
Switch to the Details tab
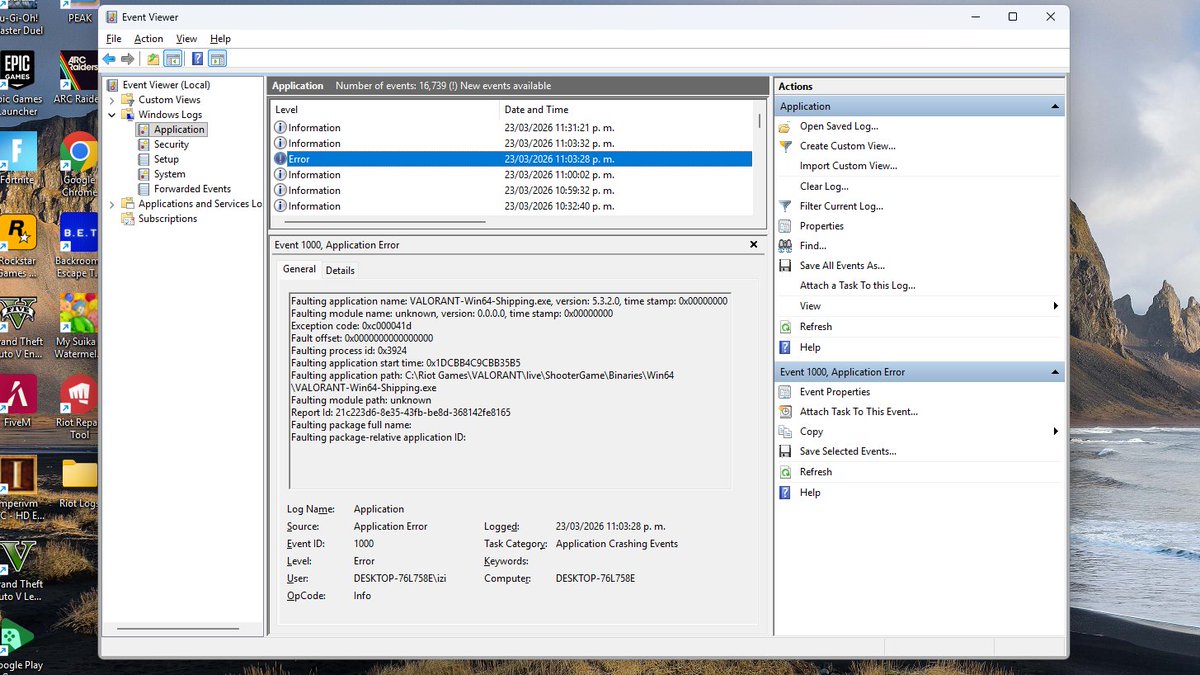pos(340,270)
